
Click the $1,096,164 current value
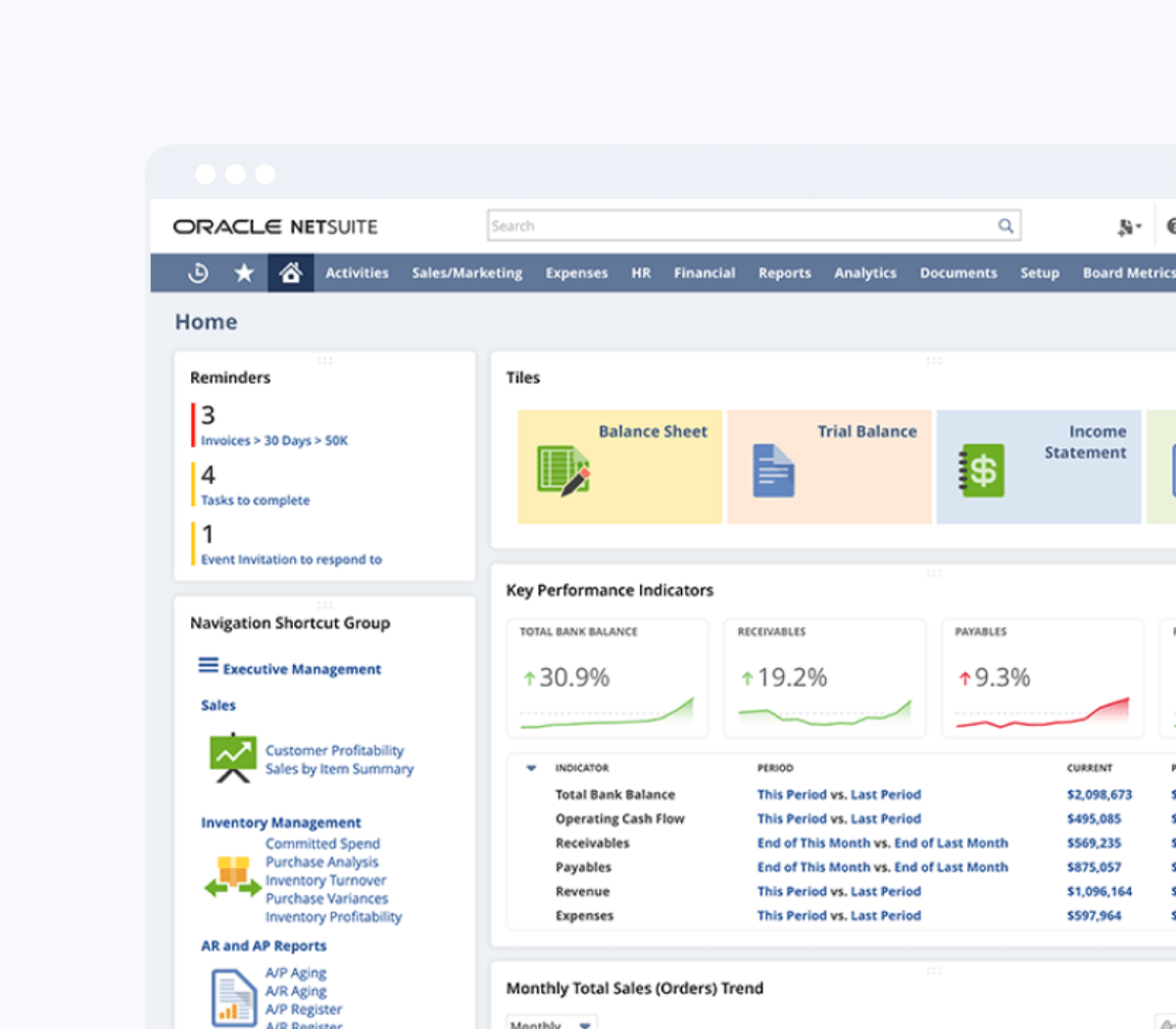point(1100,892)
